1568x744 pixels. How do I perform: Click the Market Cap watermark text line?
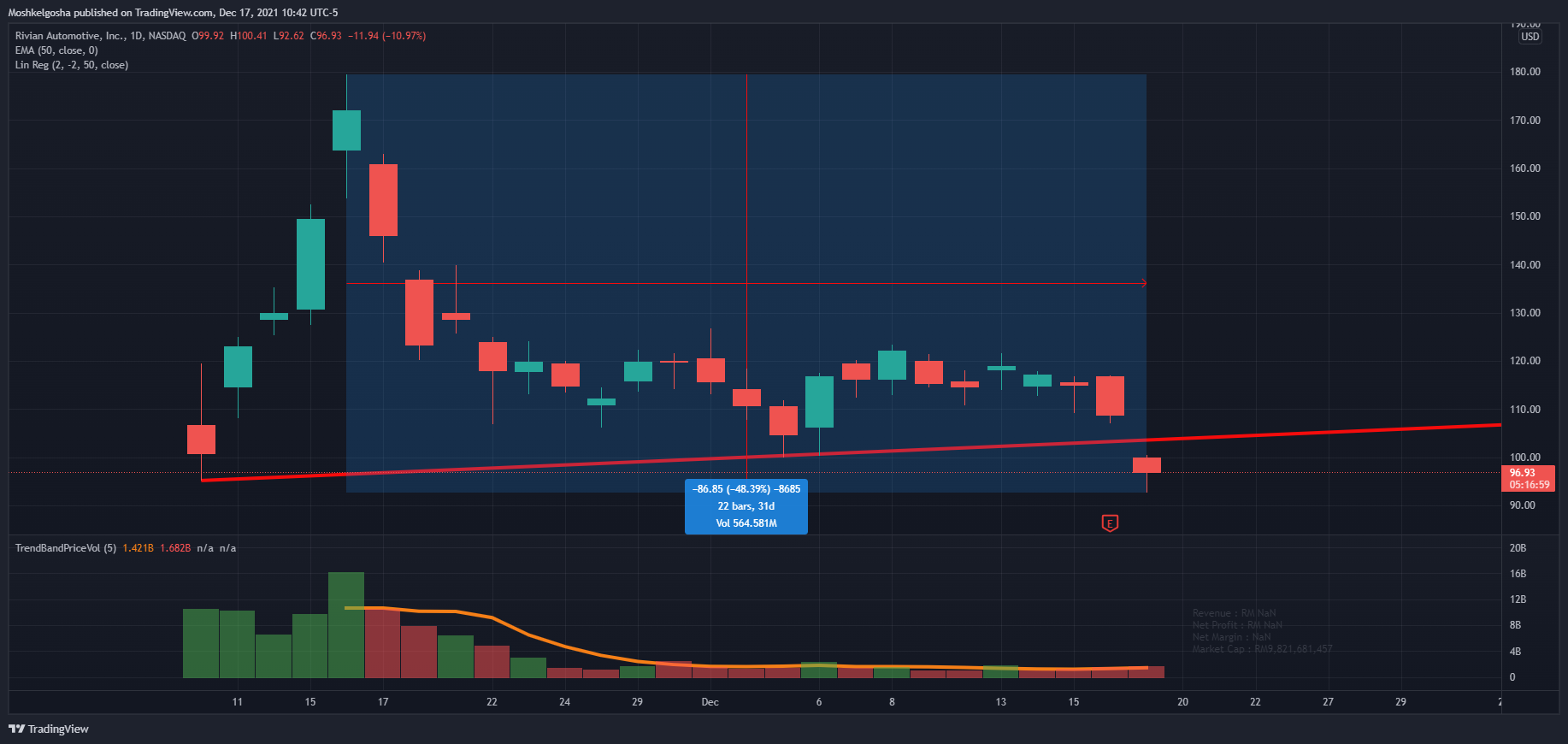pyautogui.click(x=1262, y=649)
